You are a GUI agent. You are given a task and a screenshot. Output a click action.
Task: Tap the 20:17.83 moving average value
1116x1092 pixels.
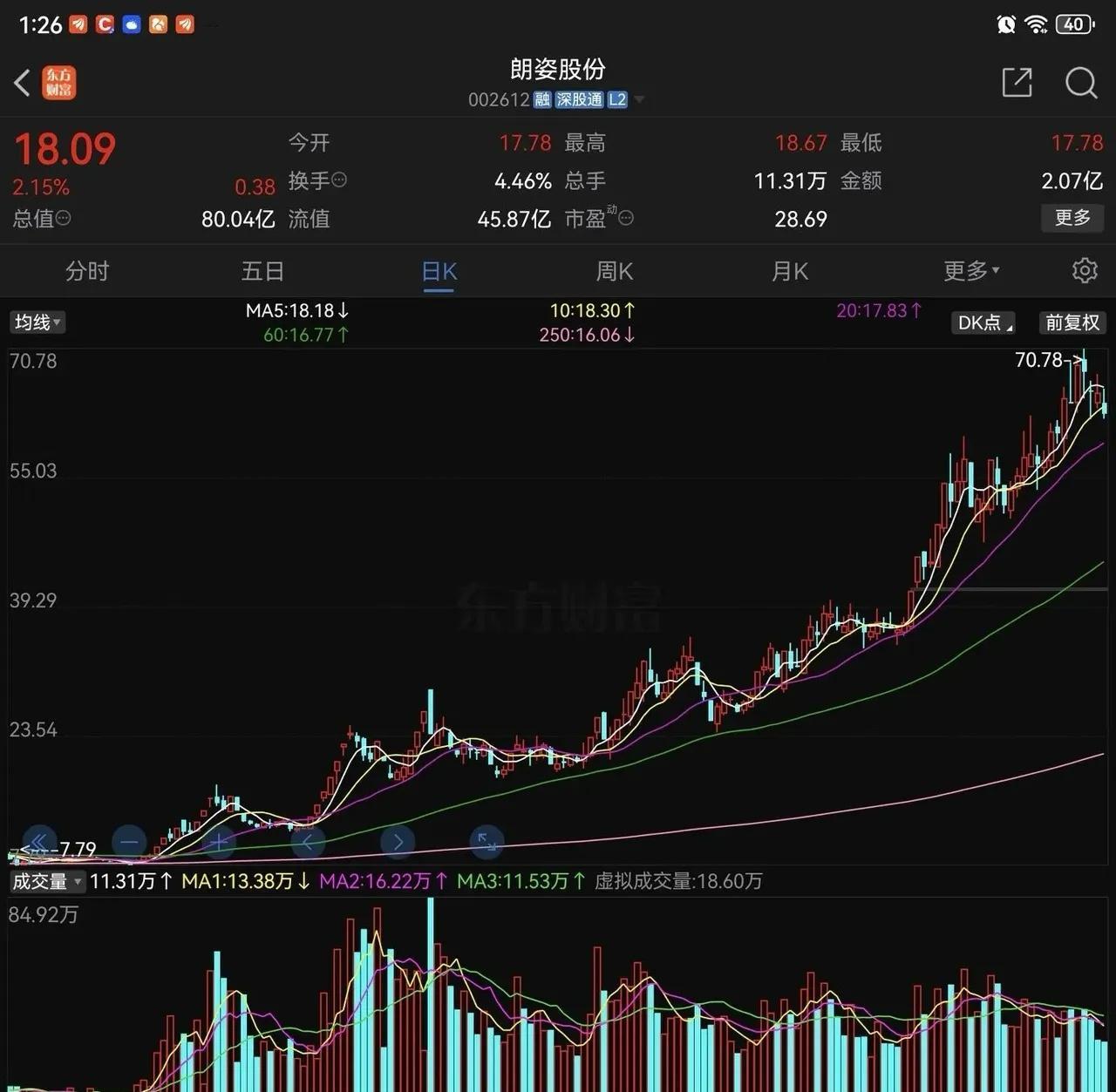point(879,310)
